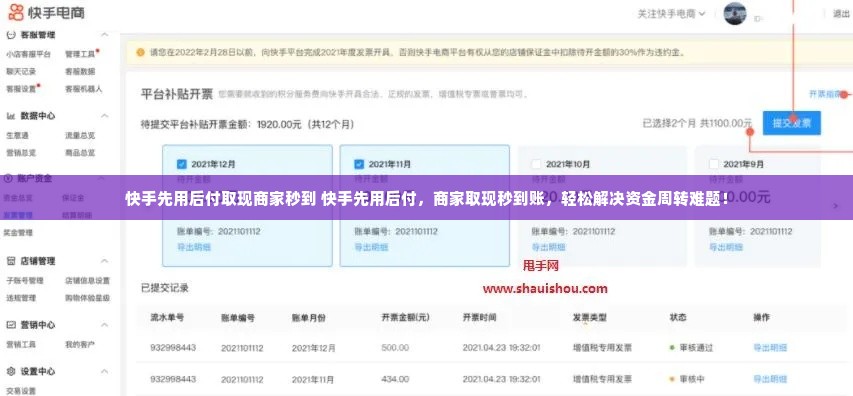Click the blue 提交发票 button
Viewport: 853px width, 396px height.
pos(792,123)
